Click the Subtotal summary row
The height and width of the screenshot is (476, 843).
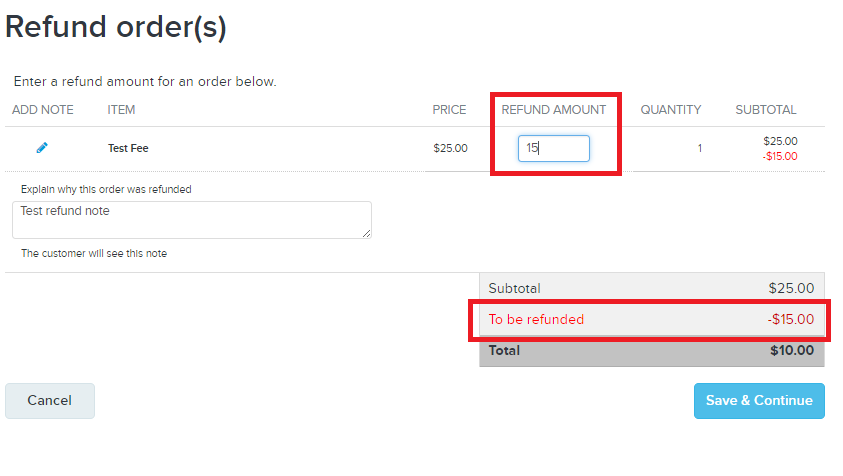[x=652, y=288]
